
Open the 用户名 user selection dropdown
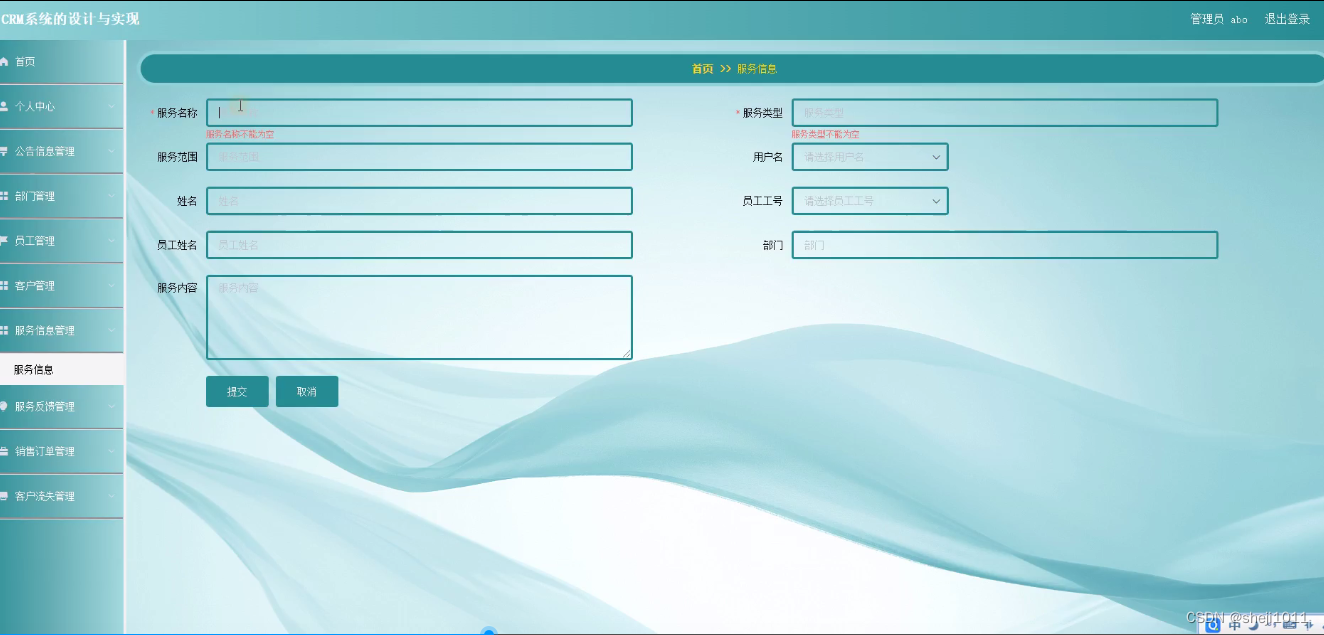(x=869, y=156)
